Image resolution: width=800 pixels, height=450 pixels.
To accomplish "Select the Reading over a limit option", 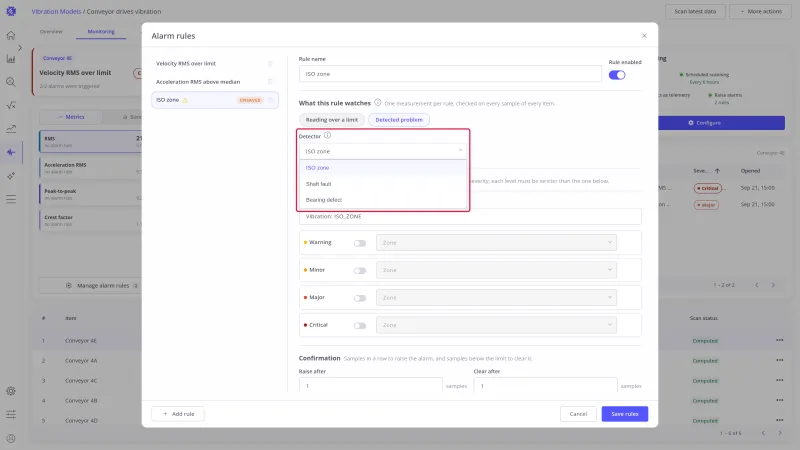I will pyautogui.click(x=332, y=120).
